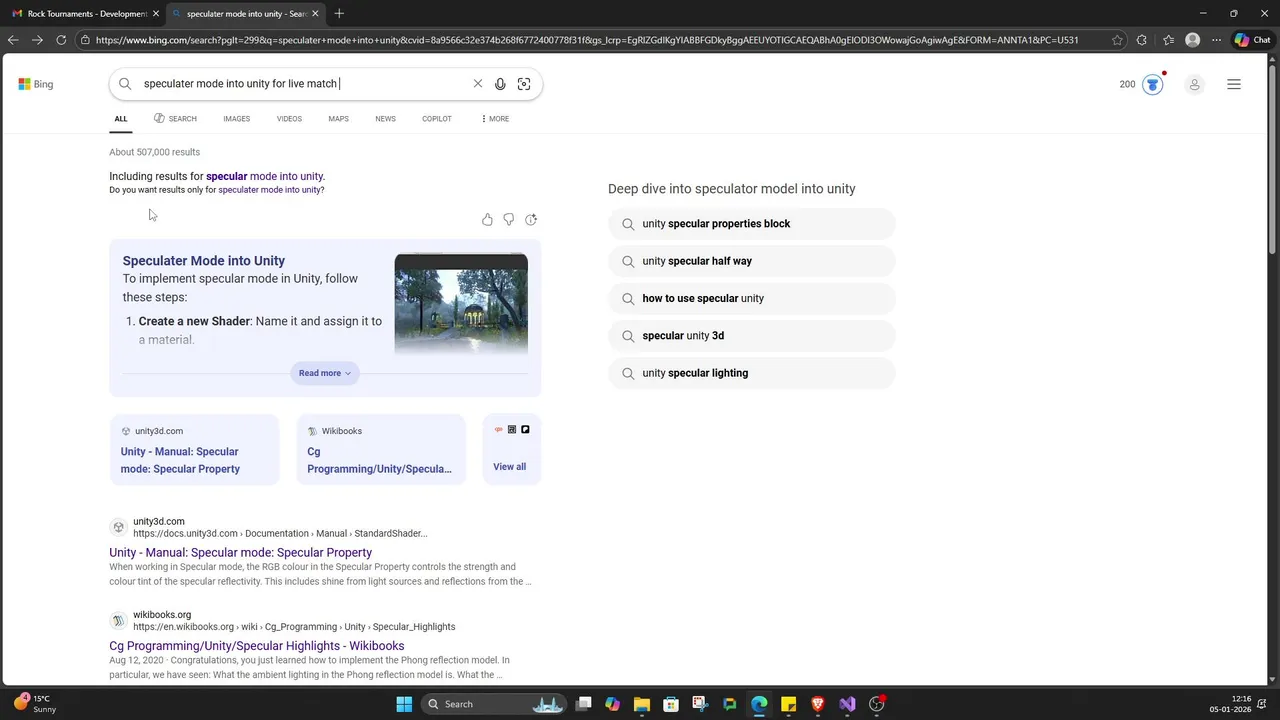Open the weather widget showing 15°C
The image size is (1280, 720).
36,704
